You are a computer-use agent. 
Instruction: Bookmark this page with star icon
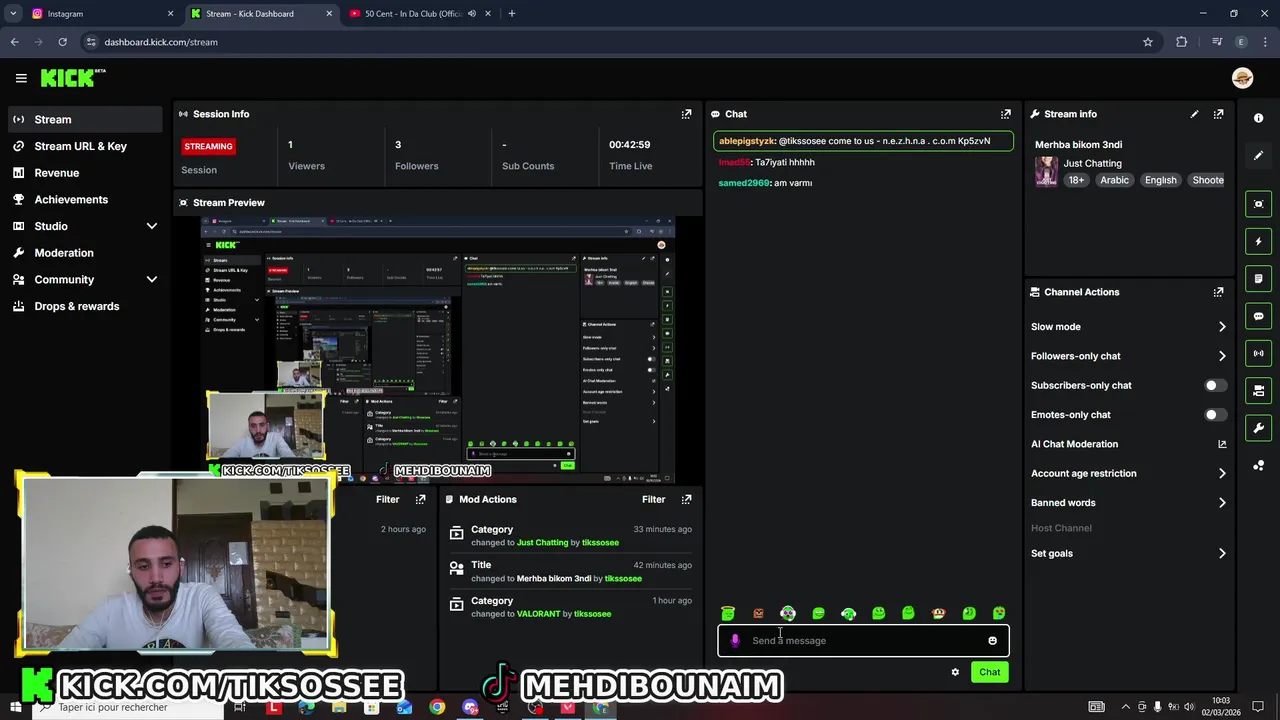pyautogui.click(x=1148, y=42)
